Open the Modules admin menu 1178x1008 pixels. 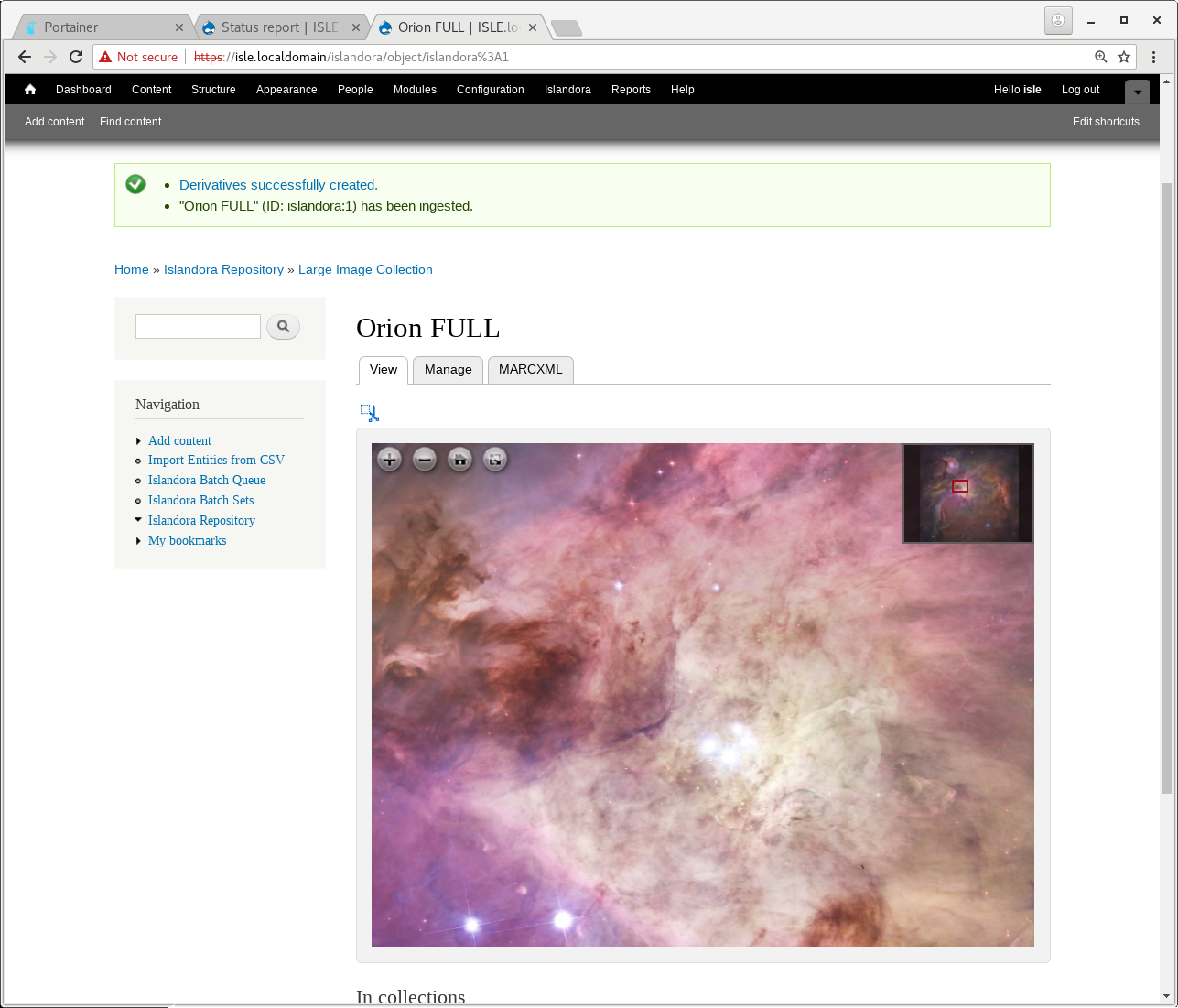(415, 90)
